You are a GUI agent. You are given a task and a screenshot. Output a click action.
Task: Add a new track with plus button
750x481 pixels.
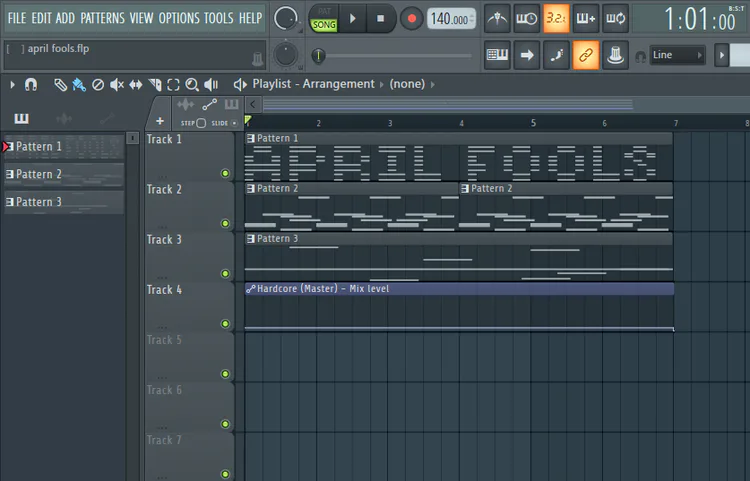160,121
